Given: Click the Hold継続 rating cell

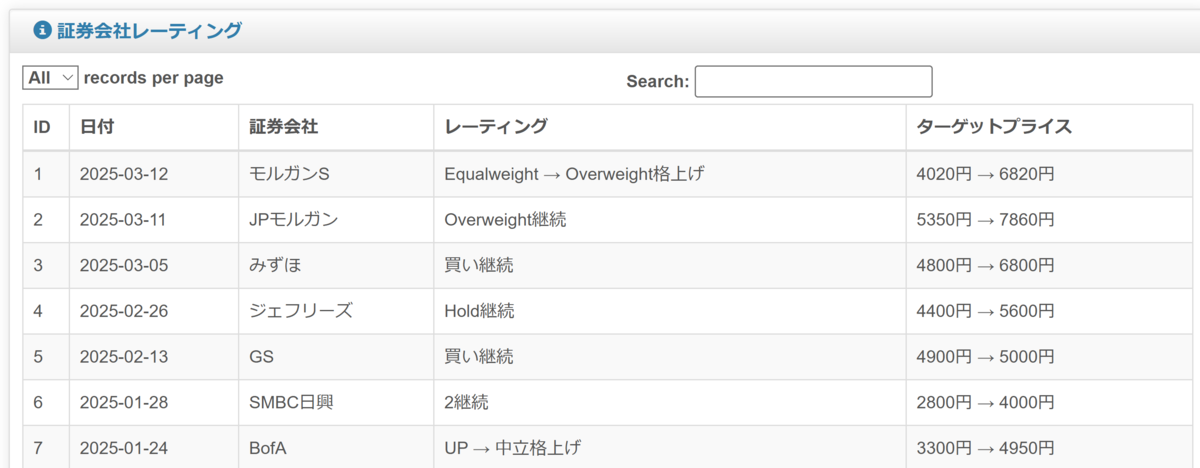Looking at the screenshot, I should click(670, 311).
